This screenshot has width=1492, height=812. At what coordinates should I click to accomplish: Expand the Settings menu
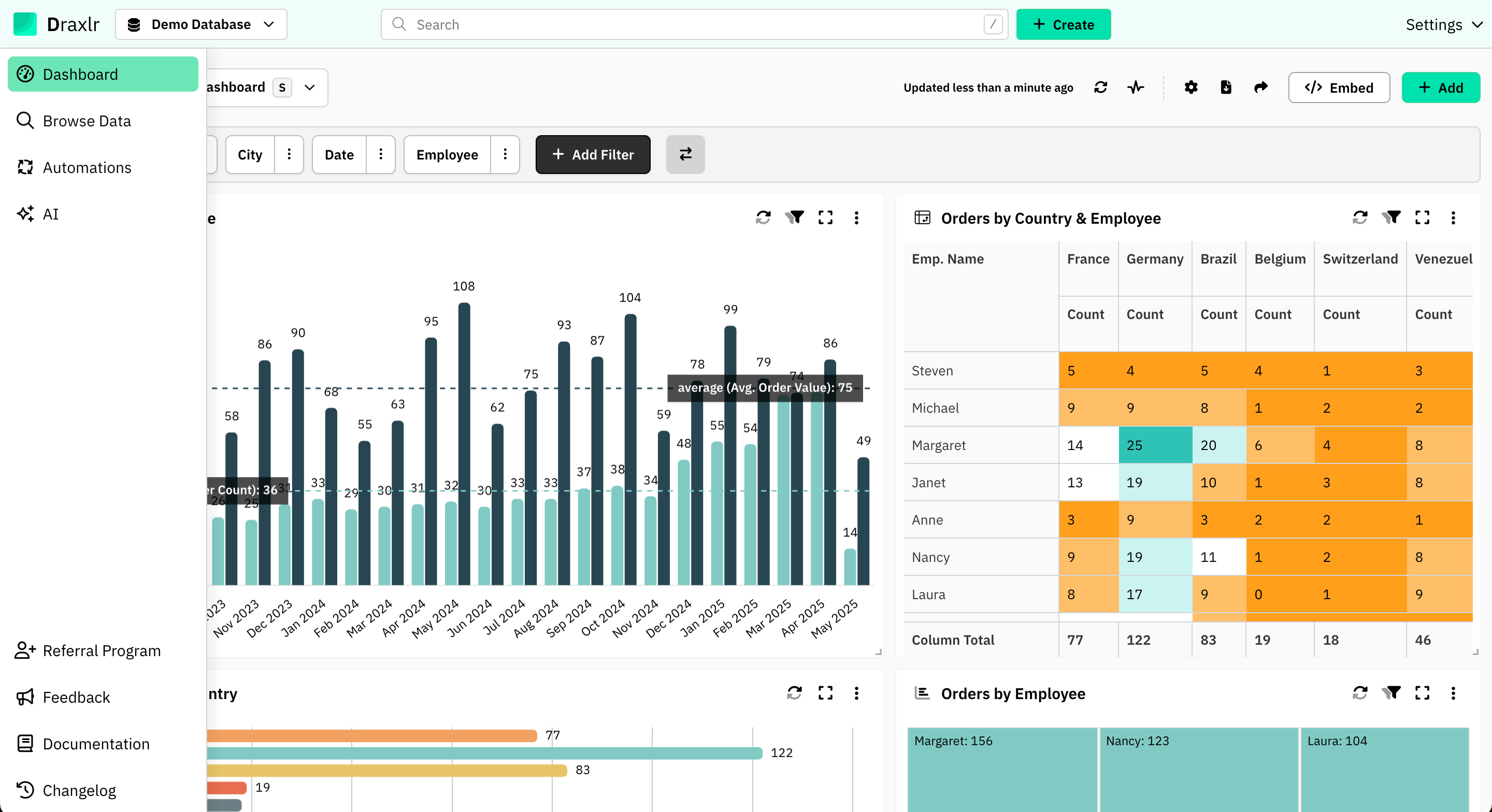click(x=1444, y=24)
